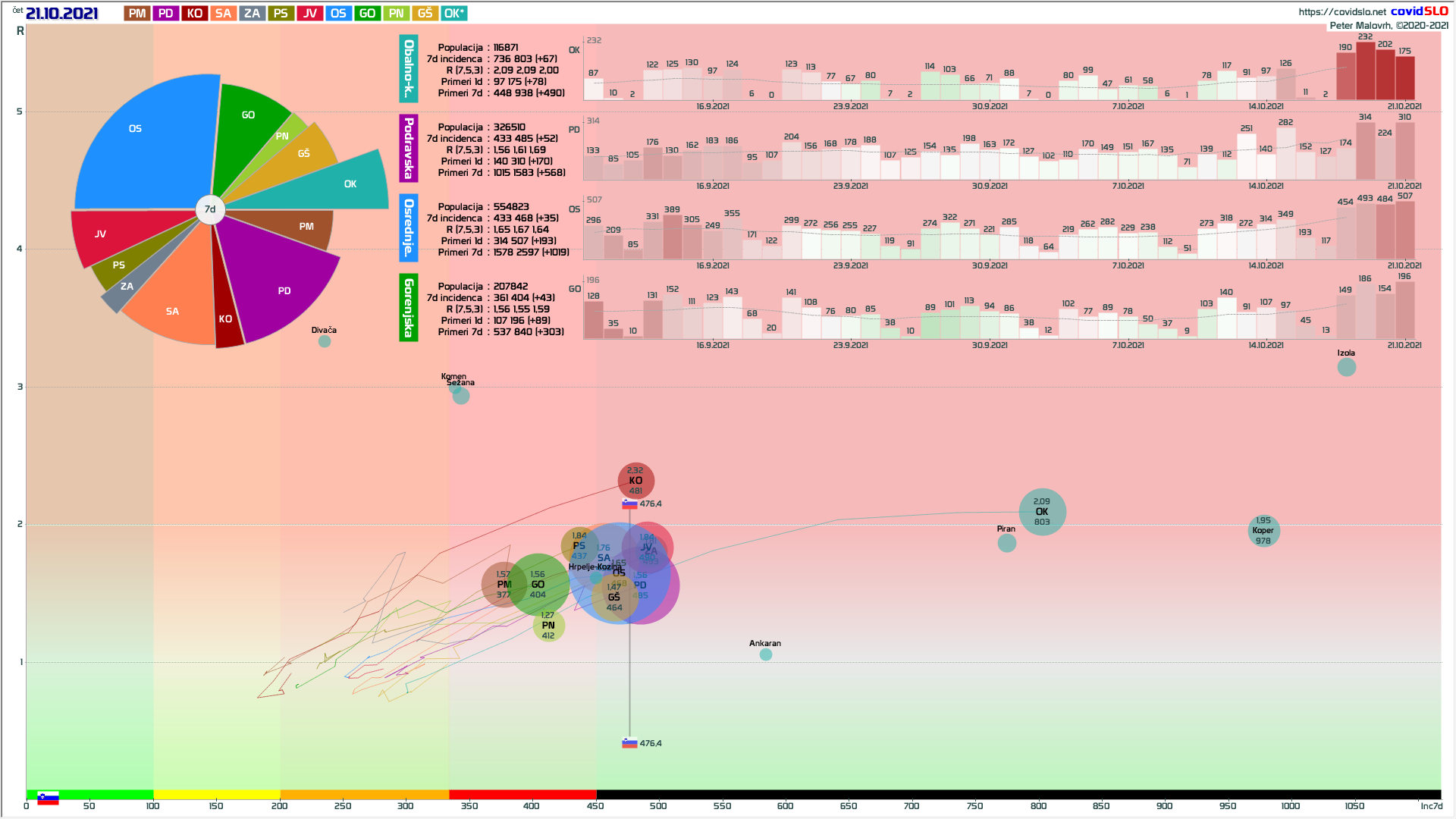Toggle the PM region button
1456x819 pixels.
(137, 13)
